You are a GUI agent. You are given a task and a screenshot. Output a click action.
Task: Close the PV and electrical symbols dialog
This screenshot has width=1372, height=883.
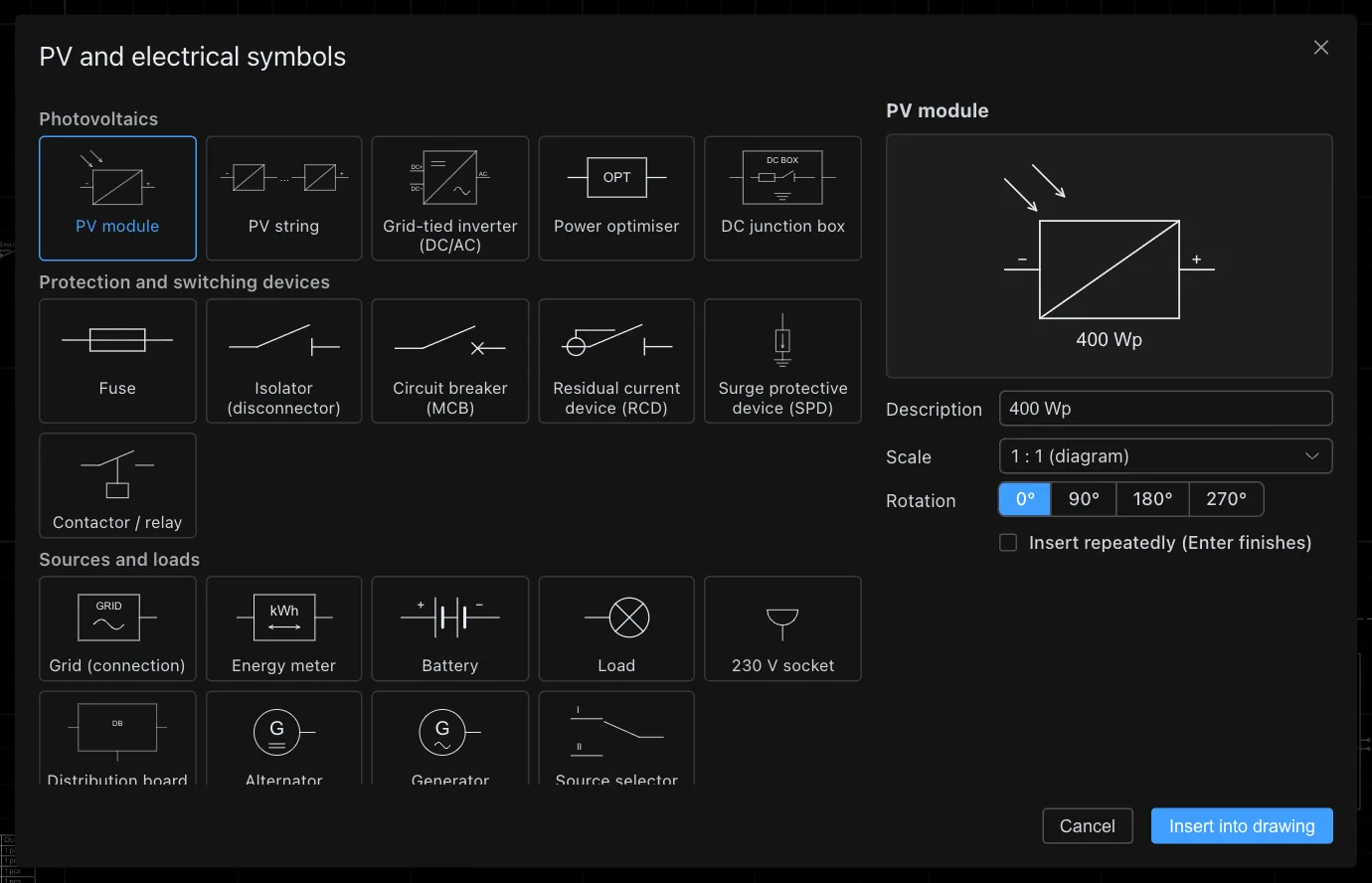pos(1321,48)
